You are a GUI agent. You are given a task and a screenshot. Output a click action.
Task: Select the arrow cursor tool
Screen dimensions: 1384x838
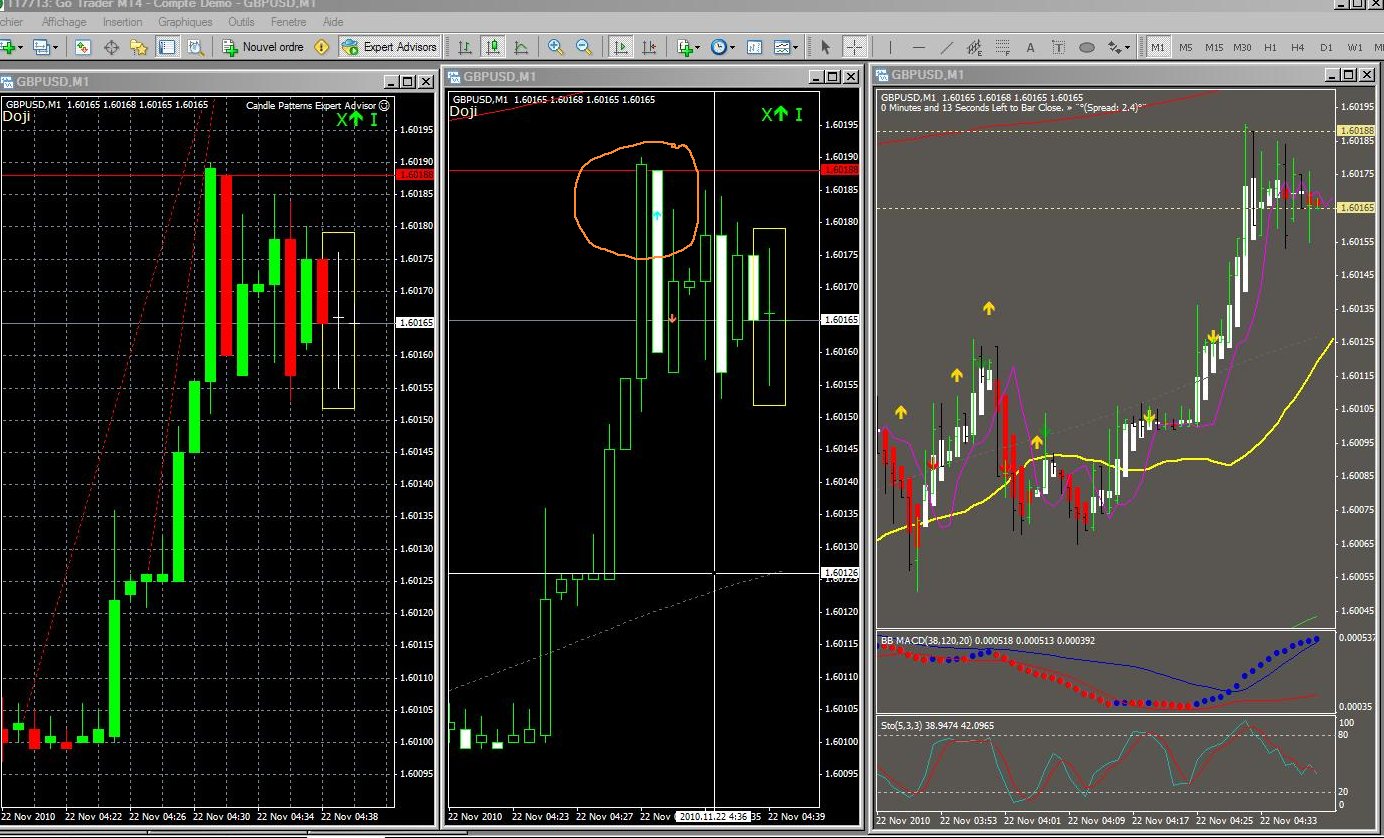[825, 47]
